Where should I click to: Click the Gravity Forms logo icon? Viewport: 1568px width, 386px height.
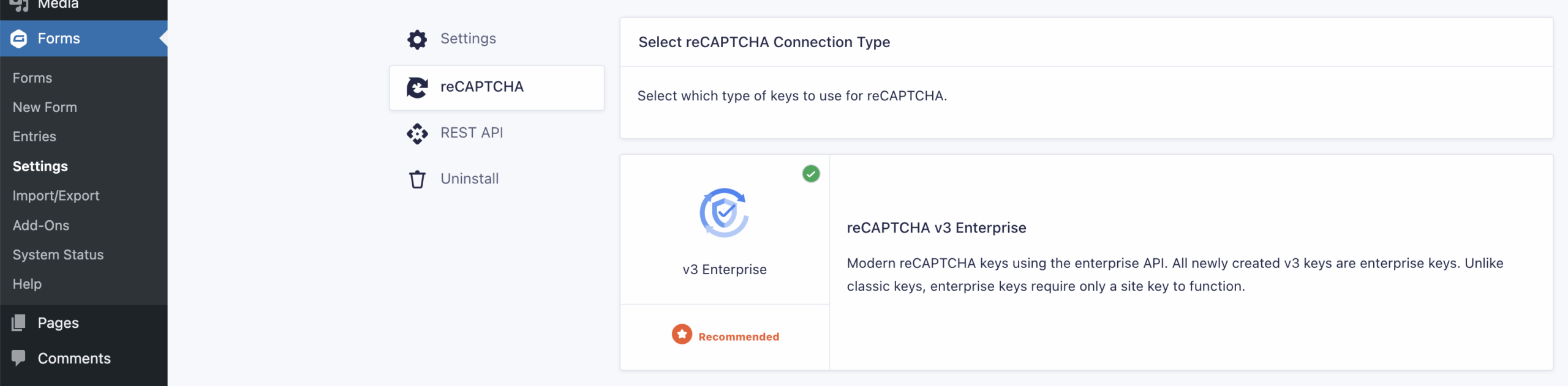(19, 39)
